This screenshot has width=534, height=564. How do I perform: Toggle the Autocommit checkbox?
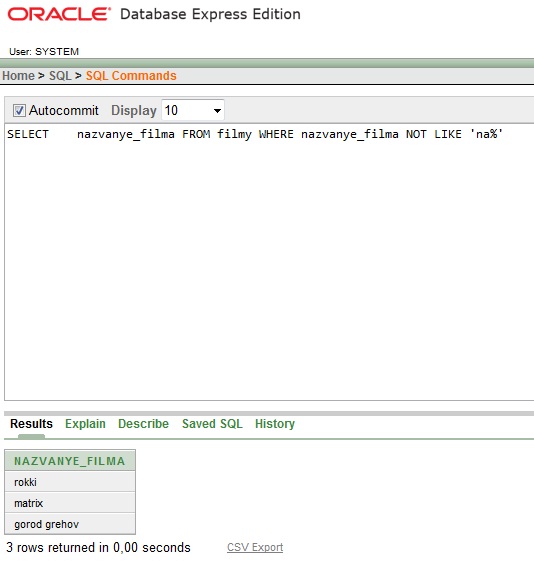[19, 110]
